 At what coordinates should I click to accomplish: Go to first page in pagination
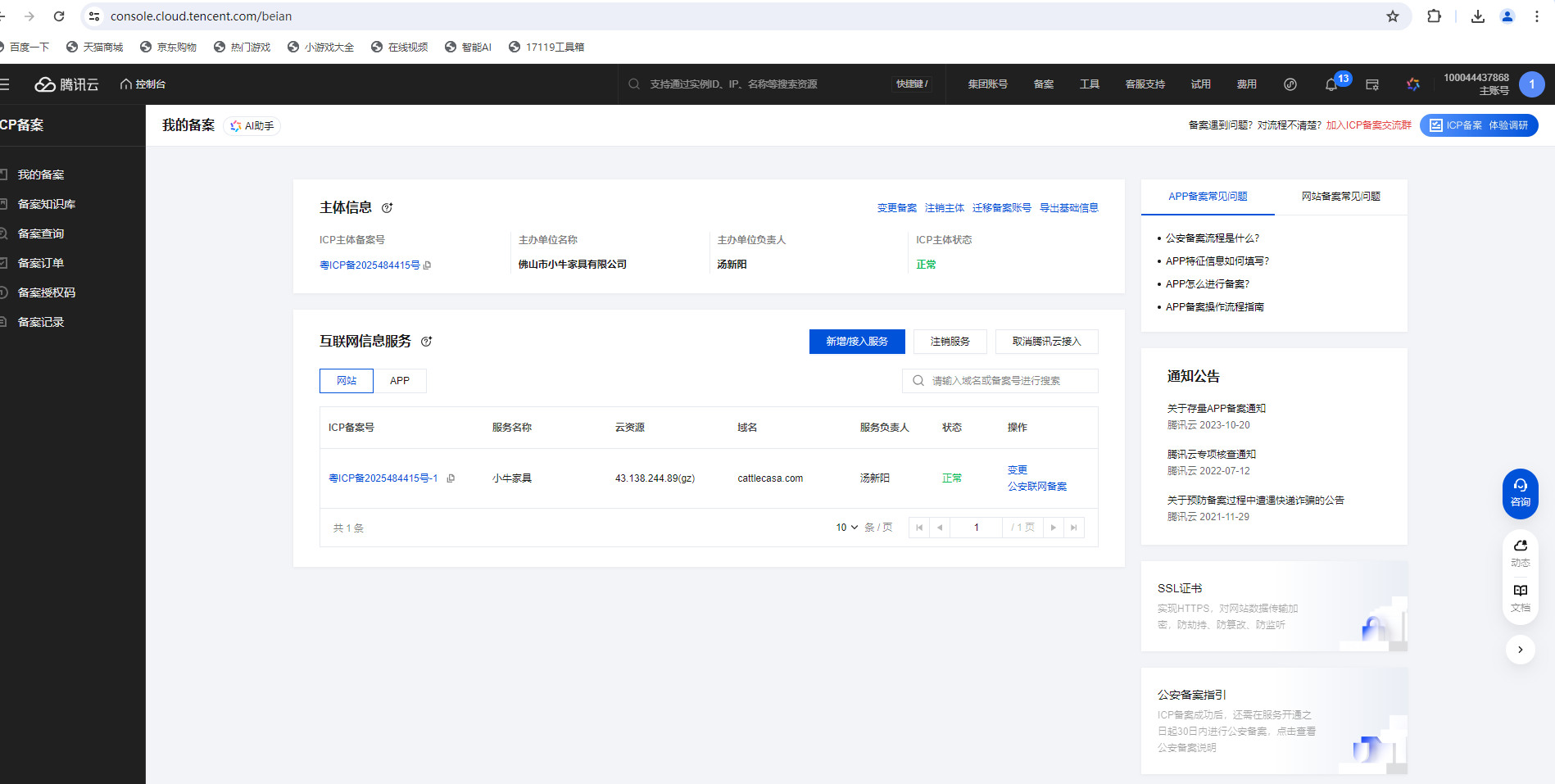click(919, 528)
